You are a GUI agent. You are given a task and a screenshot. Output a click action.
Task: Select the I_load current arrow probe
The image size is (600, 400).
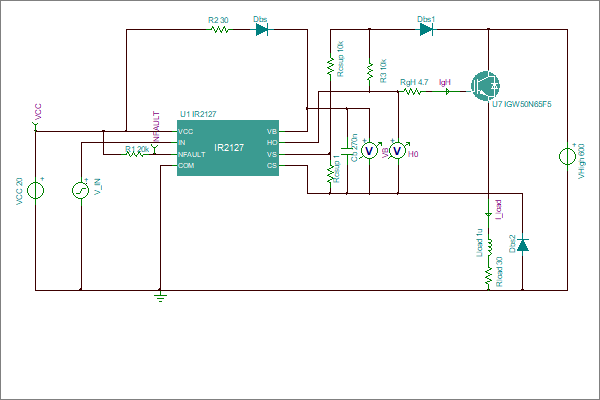(x=489, y=214)
